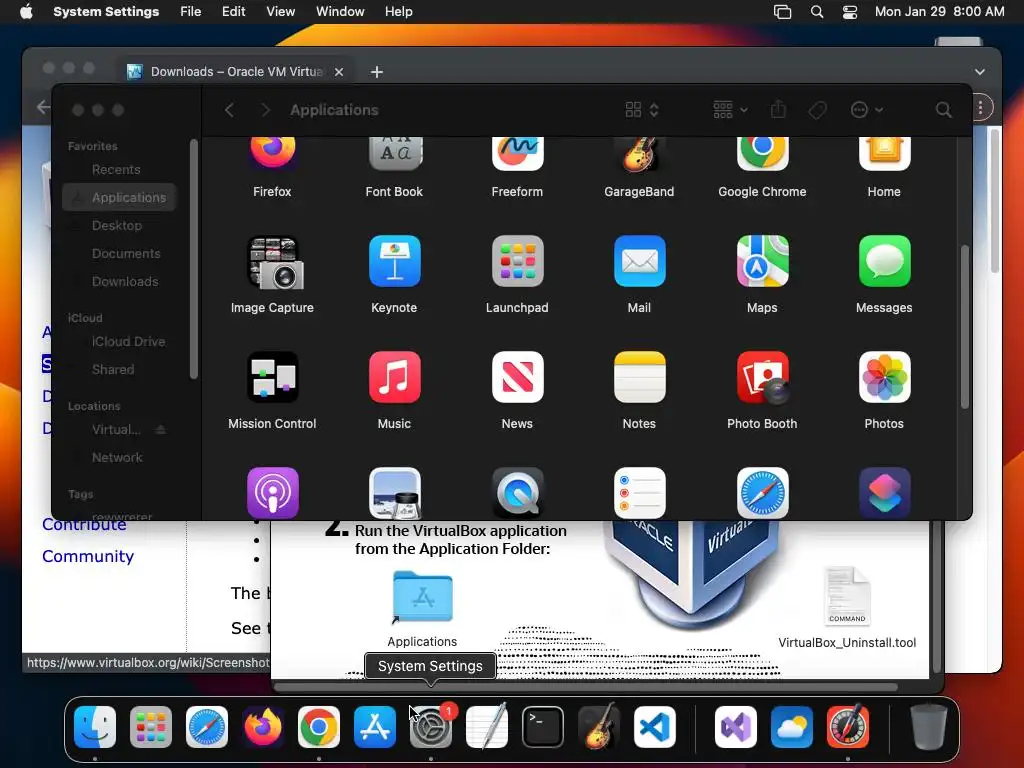The width and height of the screenshot is (1024, 768).
Task: Open a new browser tab
Action: [x=377, y=72]
